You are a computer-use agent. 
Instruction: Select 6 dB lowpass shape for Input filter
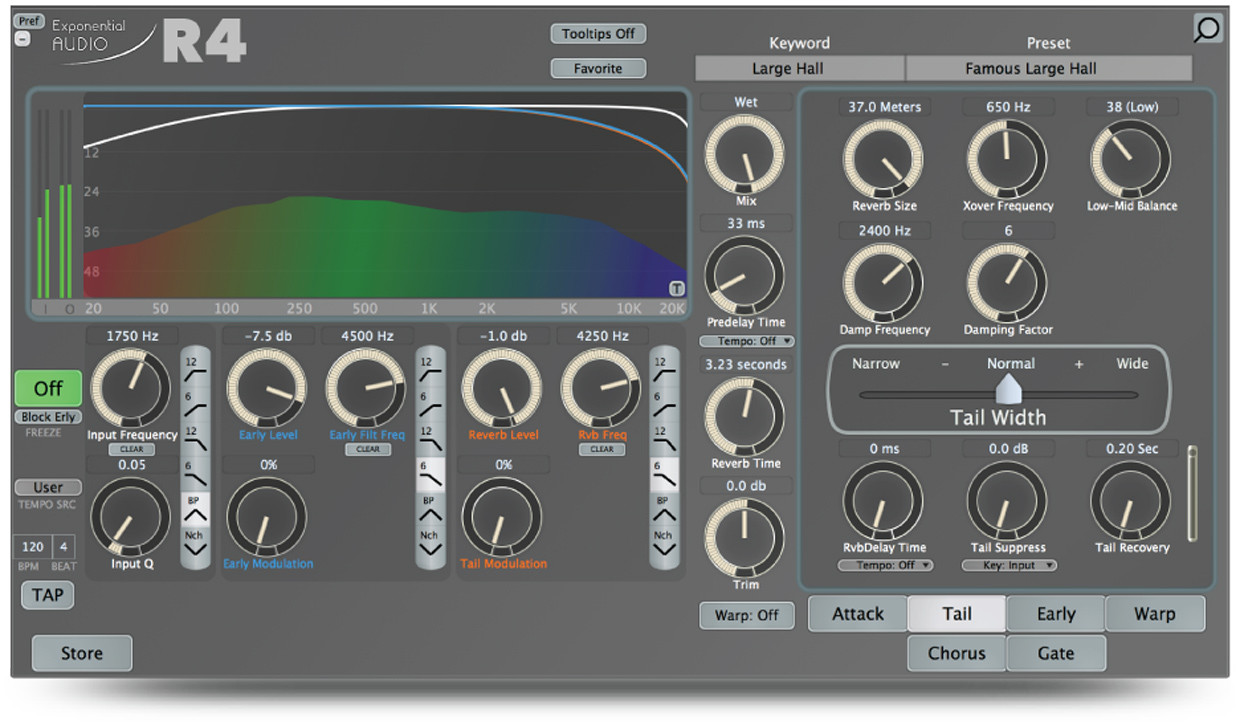pos(195,474)
